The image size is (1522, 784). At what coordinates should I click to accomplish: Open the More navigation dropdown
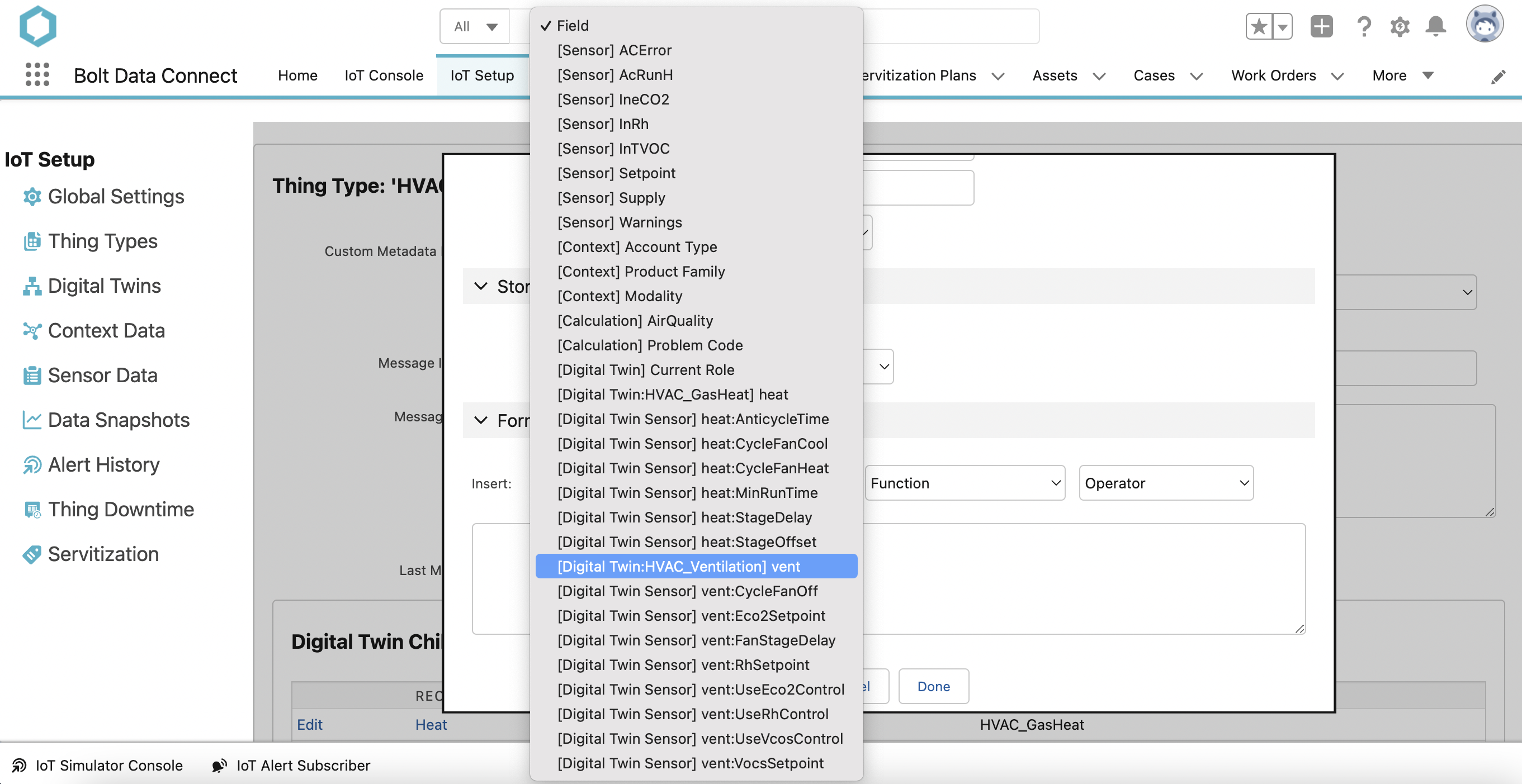point(1403,75)
